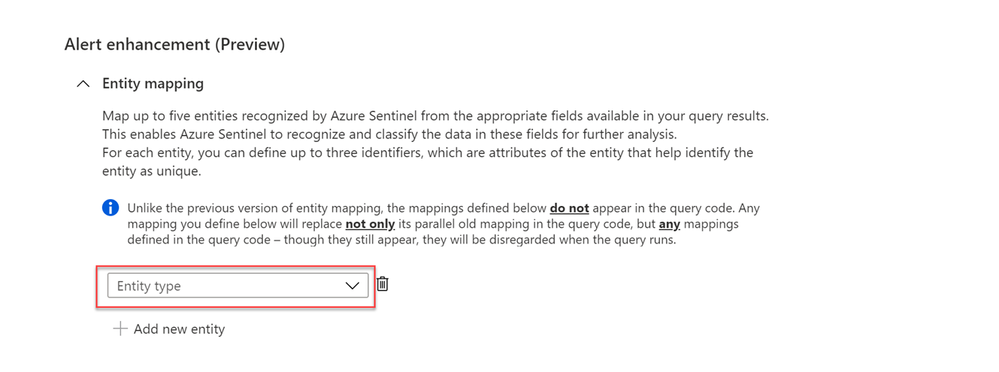Focus the Entity type placeholder text
The width and height of the screenshot is (999, 372).
[149, 286]
